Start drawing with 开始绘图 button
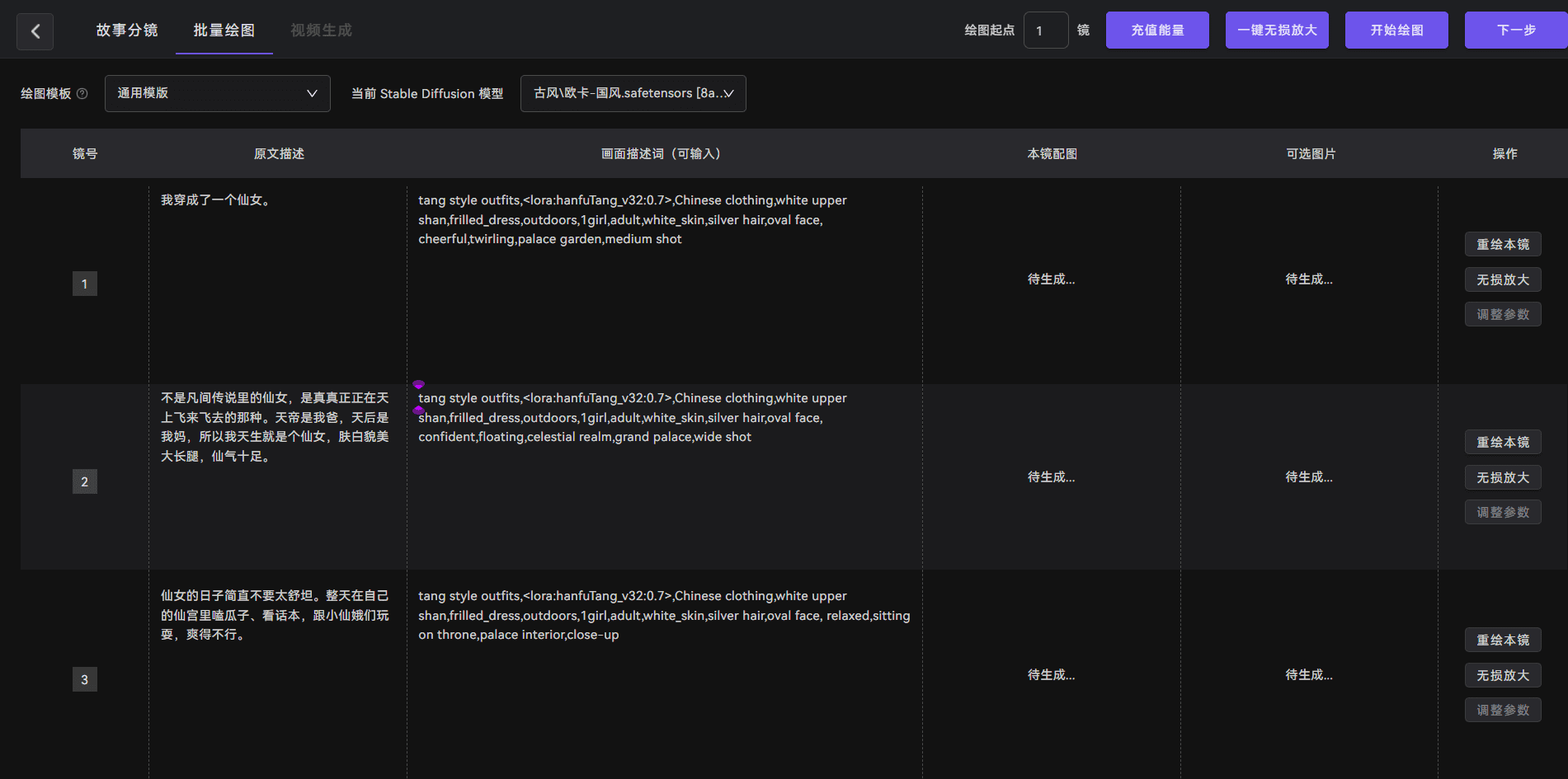 (x=1396, y=31)
